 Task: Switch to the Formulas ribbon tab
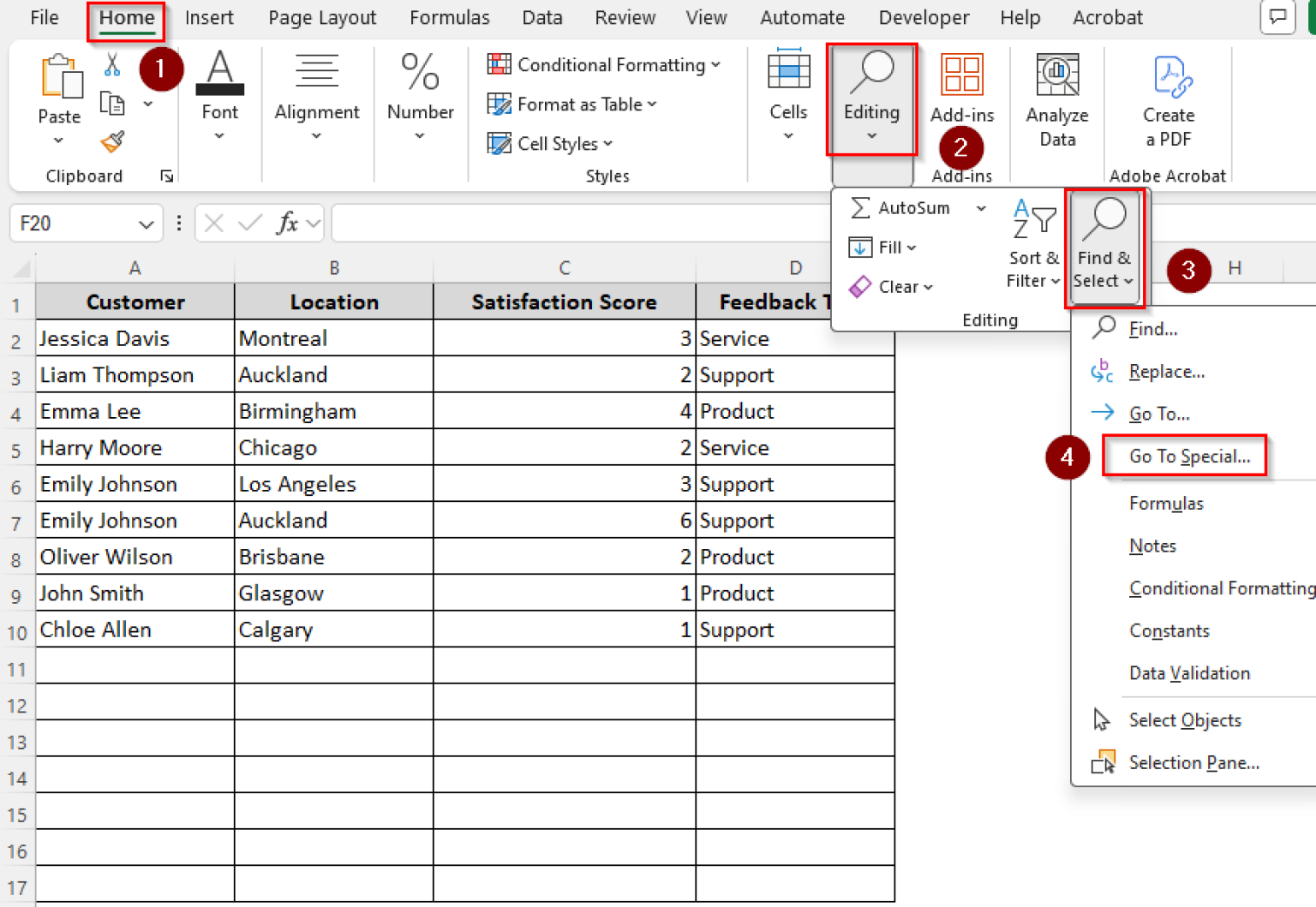(449, 17)
